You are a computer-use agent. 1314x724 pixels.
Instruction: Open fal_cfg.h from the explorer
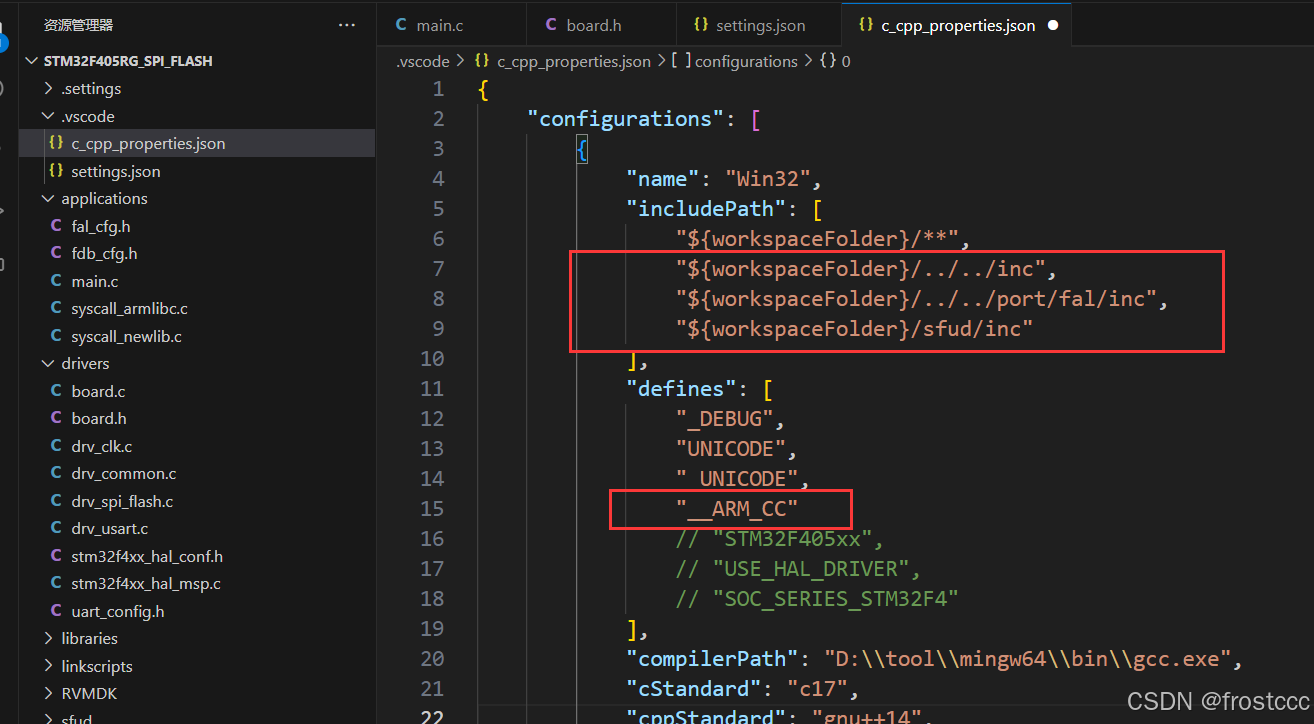[x=103, y=225]
